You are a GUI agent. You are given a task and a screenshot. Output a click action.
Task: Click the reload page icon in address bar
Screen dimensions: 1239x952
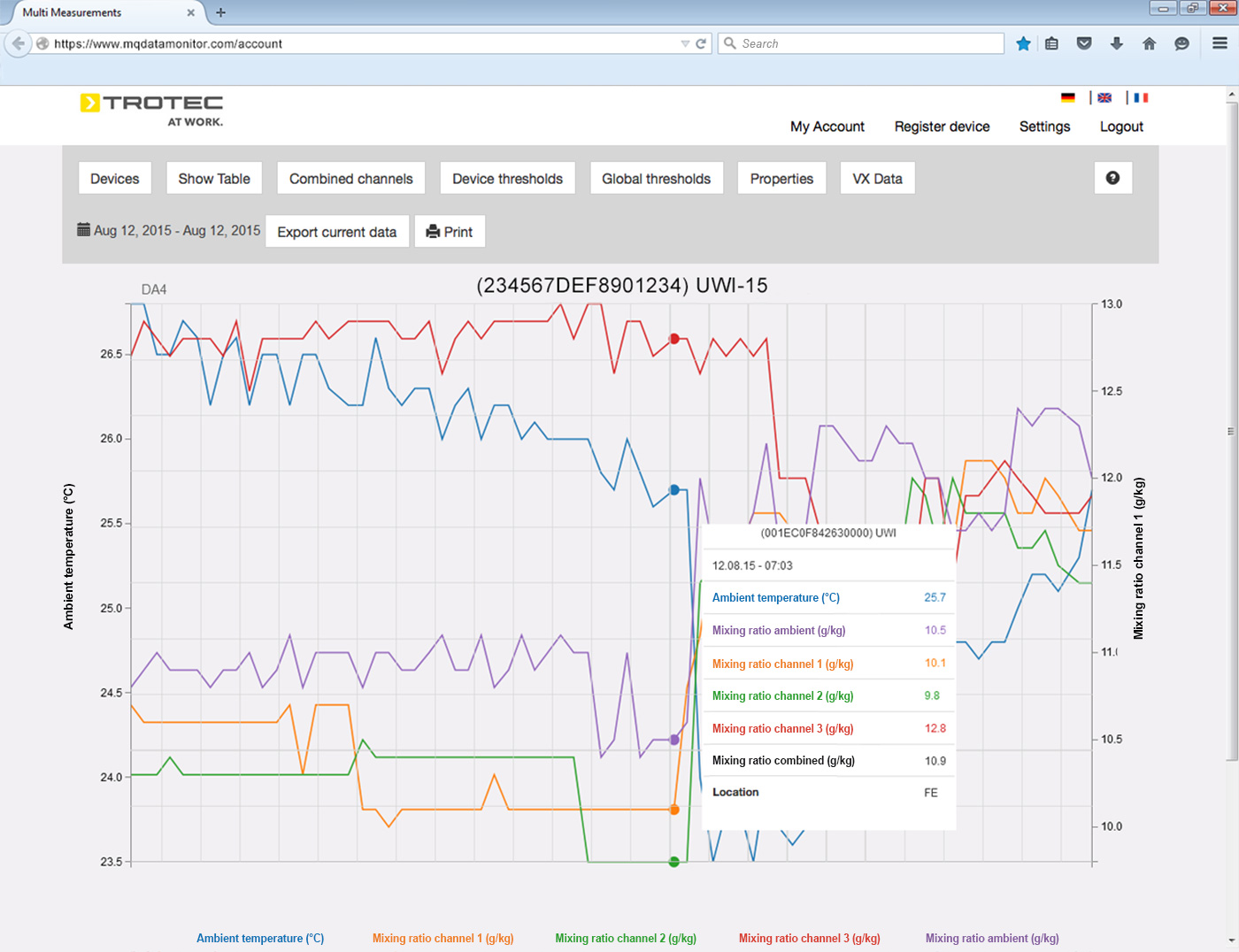tap(701, 43)
